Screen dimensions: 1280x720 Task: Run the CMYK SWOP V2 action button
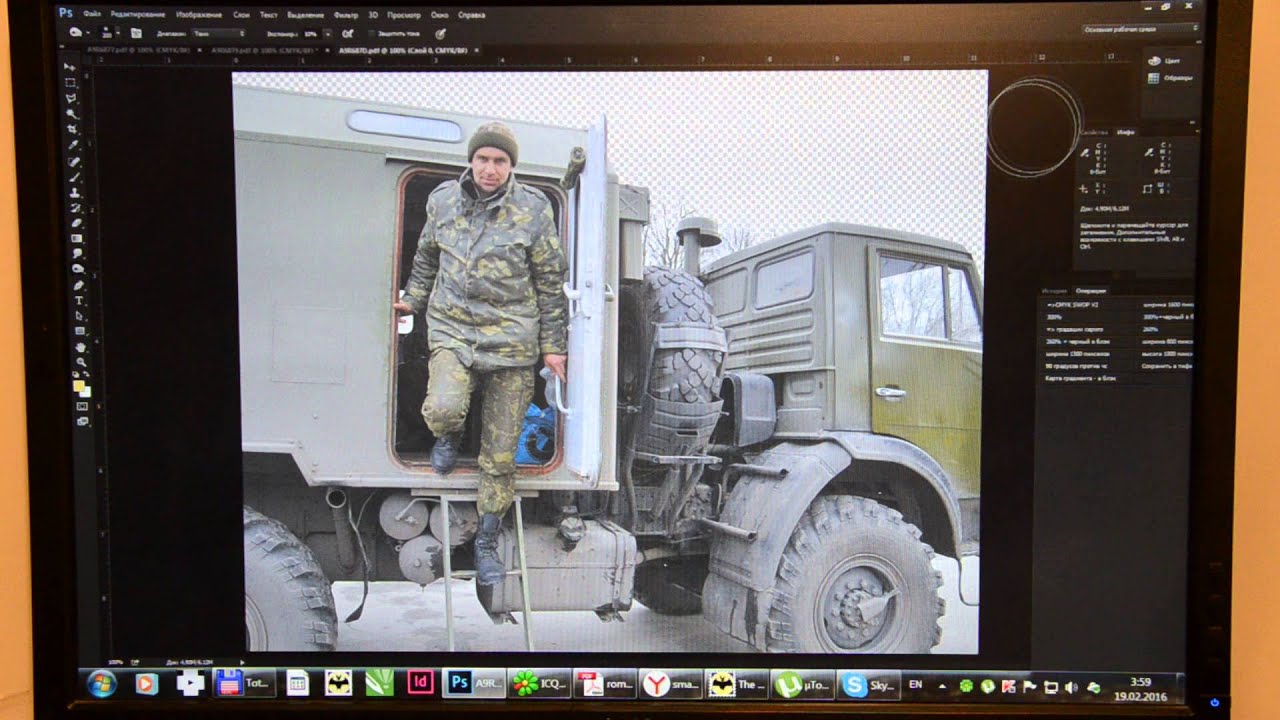[1088, 305]
